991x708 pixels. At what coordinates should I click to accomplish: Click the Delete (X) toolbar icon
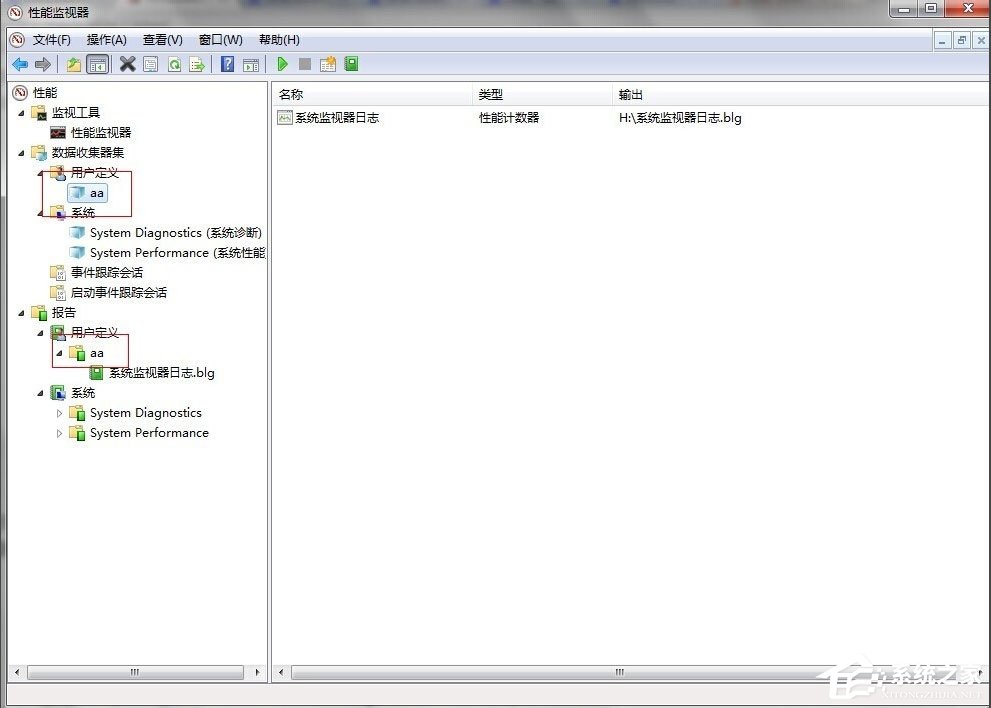(x=125, y=63)
